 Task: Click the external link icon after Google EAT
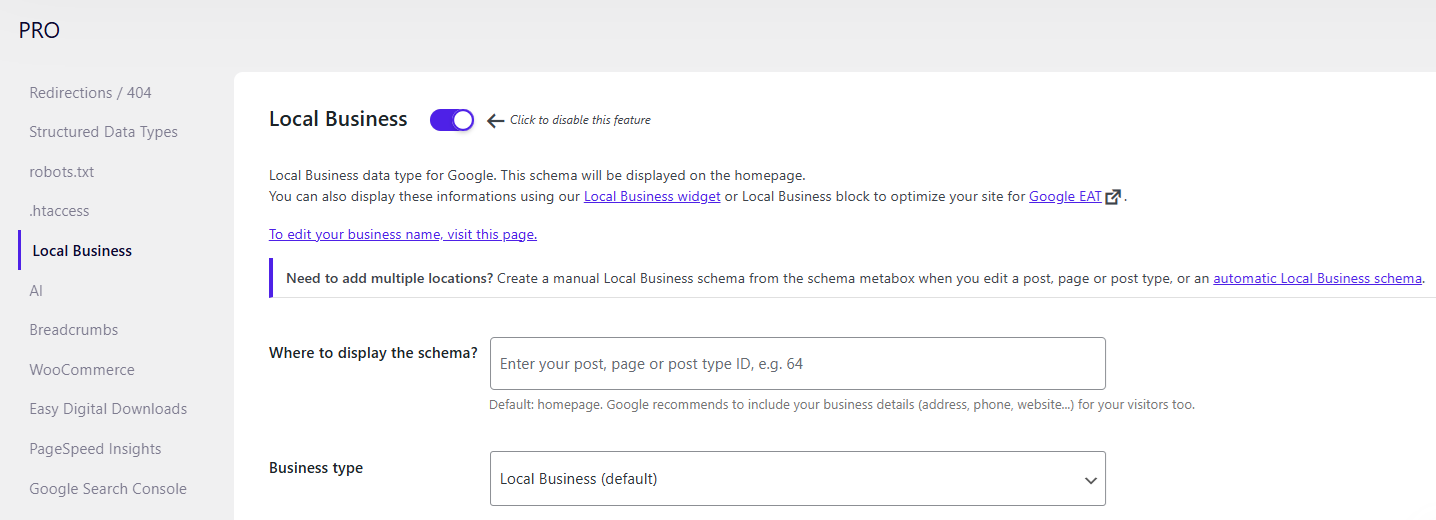(x=1113, y=197)
